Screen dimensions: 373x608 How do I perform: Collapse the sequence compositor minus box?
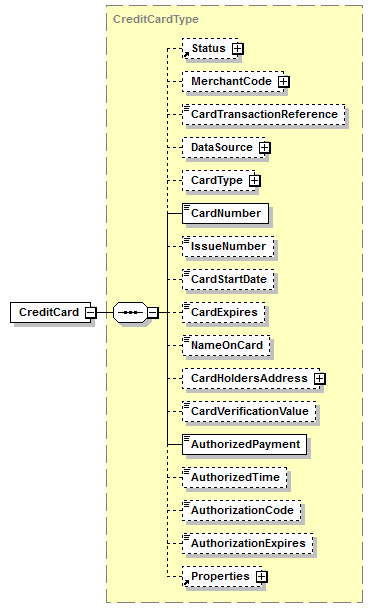(153, 313)
